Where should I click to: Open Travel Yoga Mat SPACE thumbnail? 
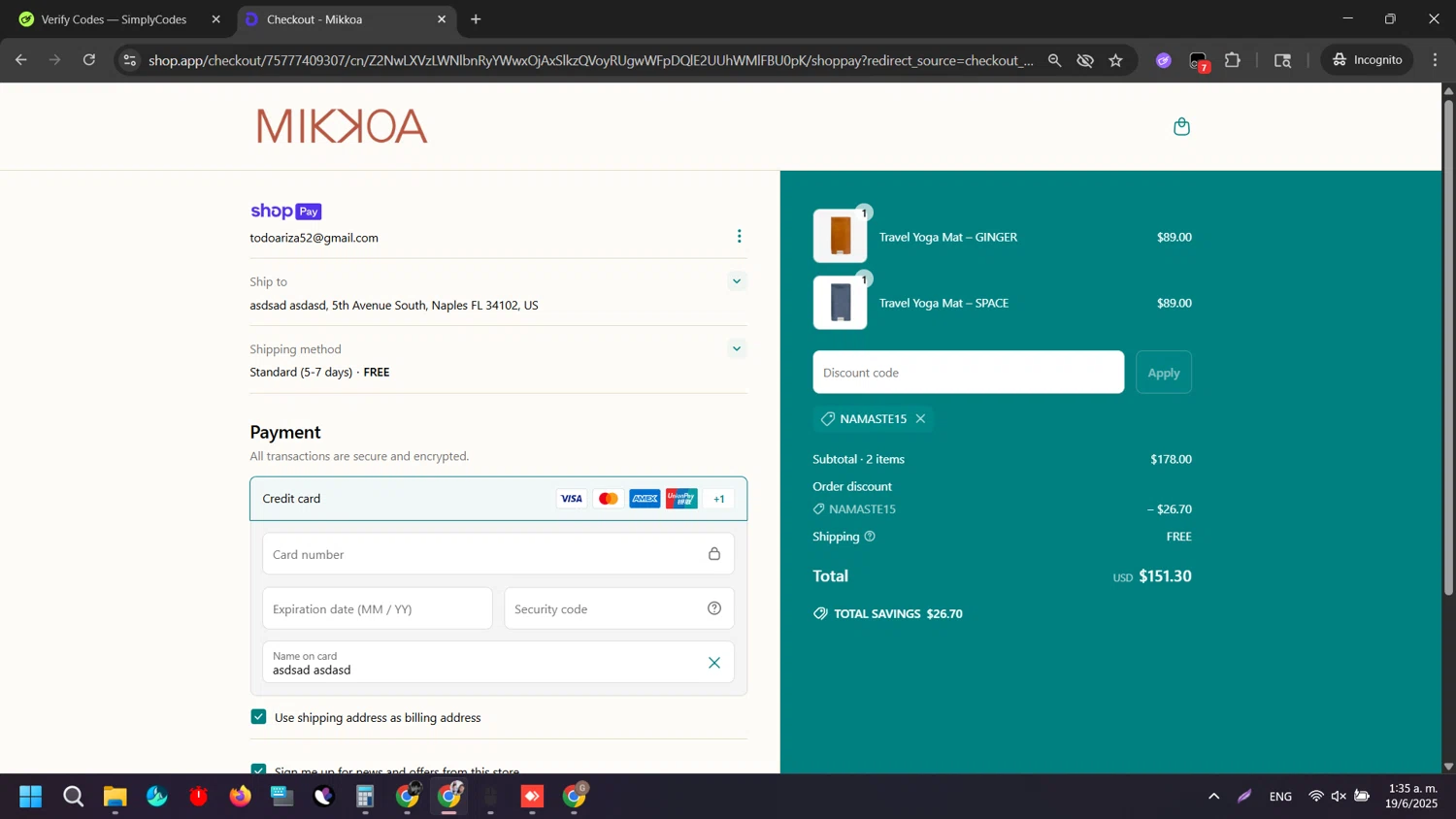pyautogui.click(x=840, y=303)
